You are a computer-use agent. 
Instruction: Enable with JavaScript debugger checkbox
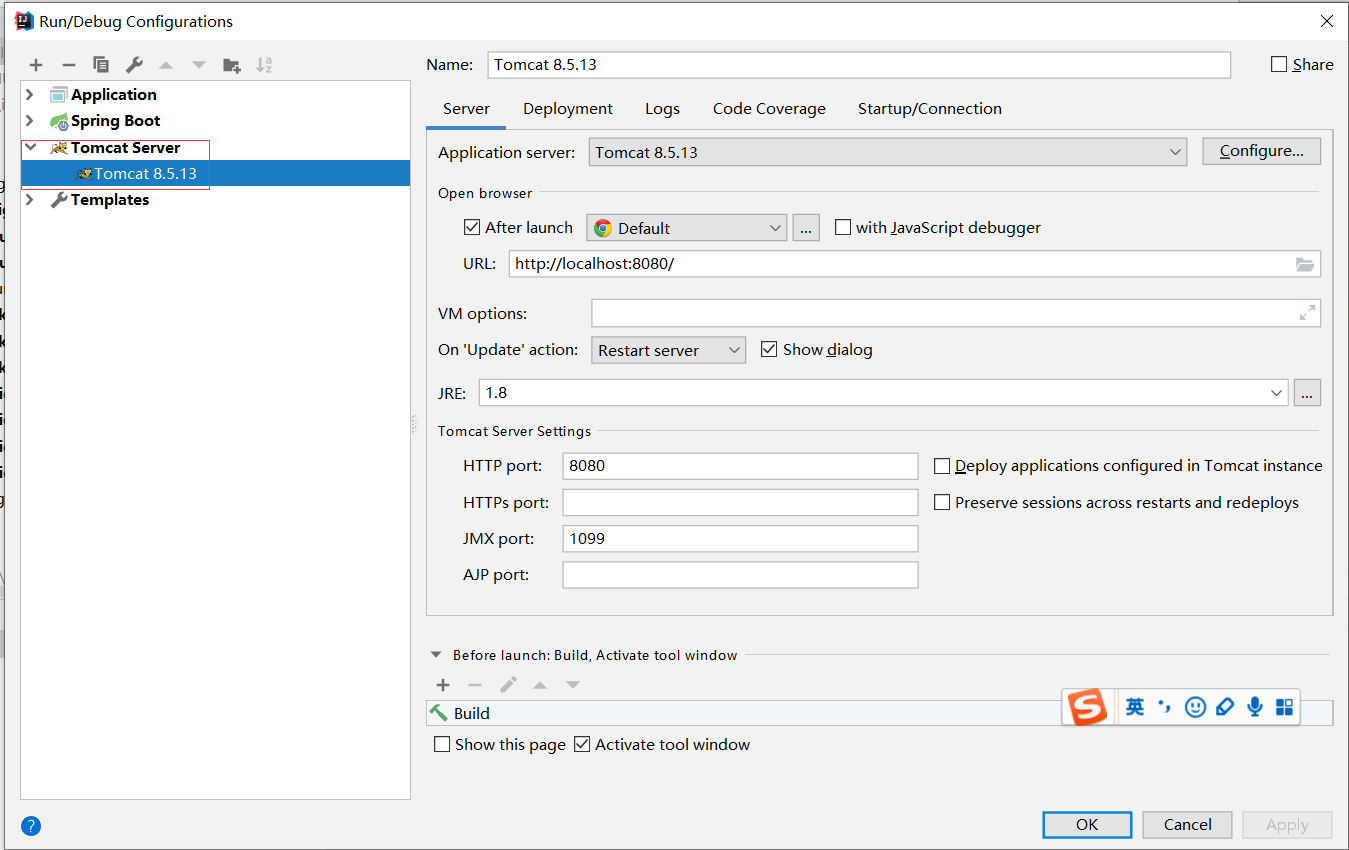pos(843,227)
